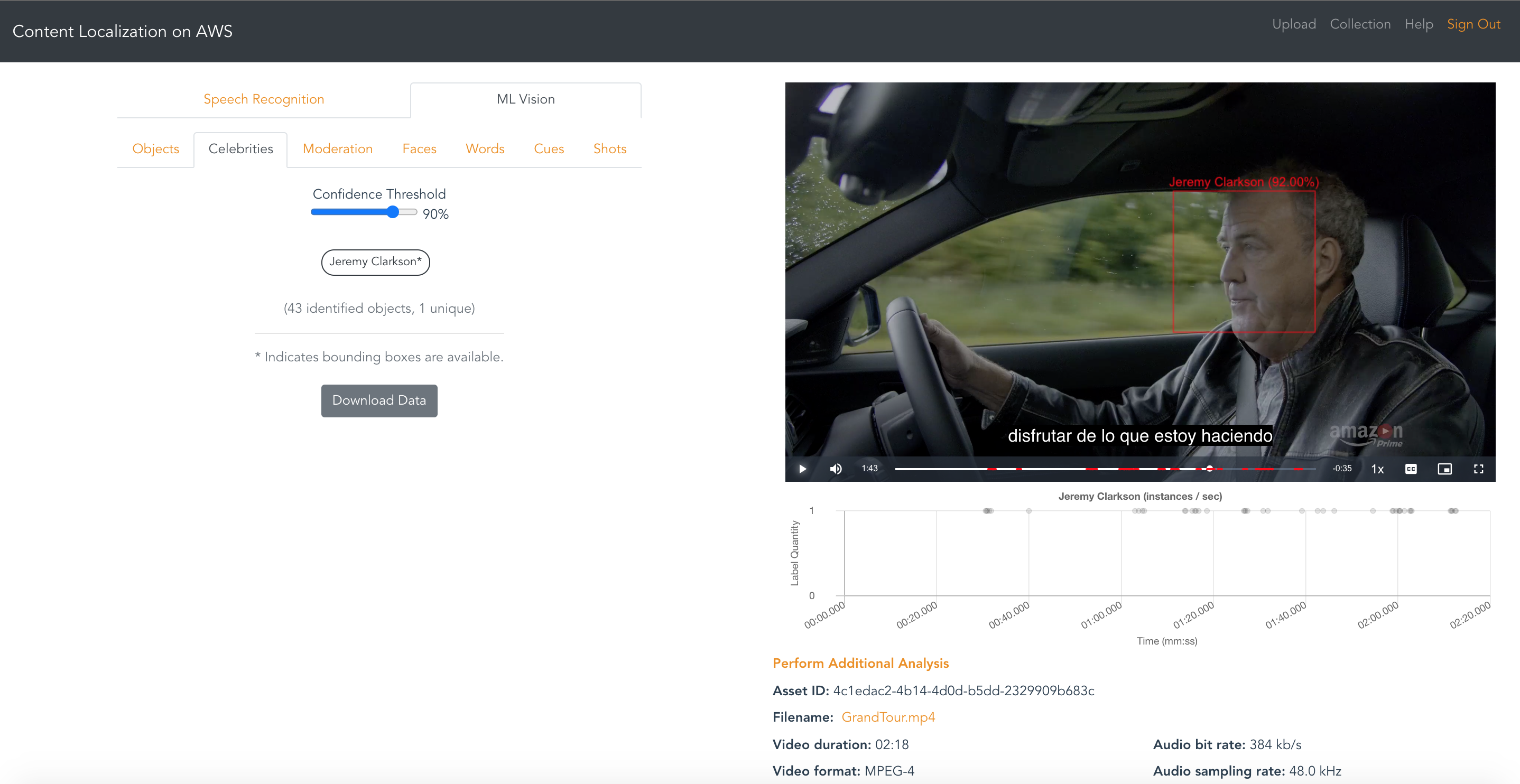The height and width of the screenshot is (784, 1520).
Task: Click Content Localization on AWS title
Action: 123,31
